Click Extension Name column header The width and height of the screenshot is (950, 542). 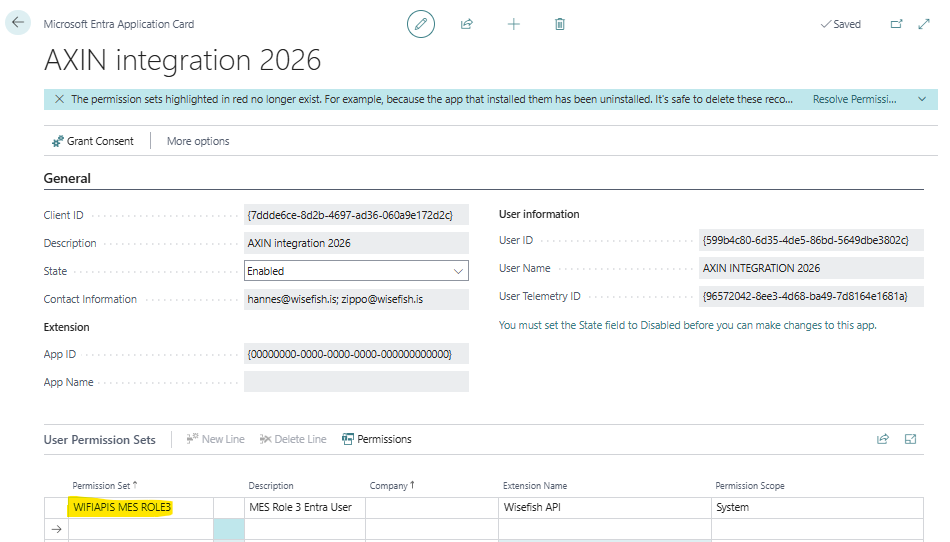pyautogui.click(x=535, y=486)
